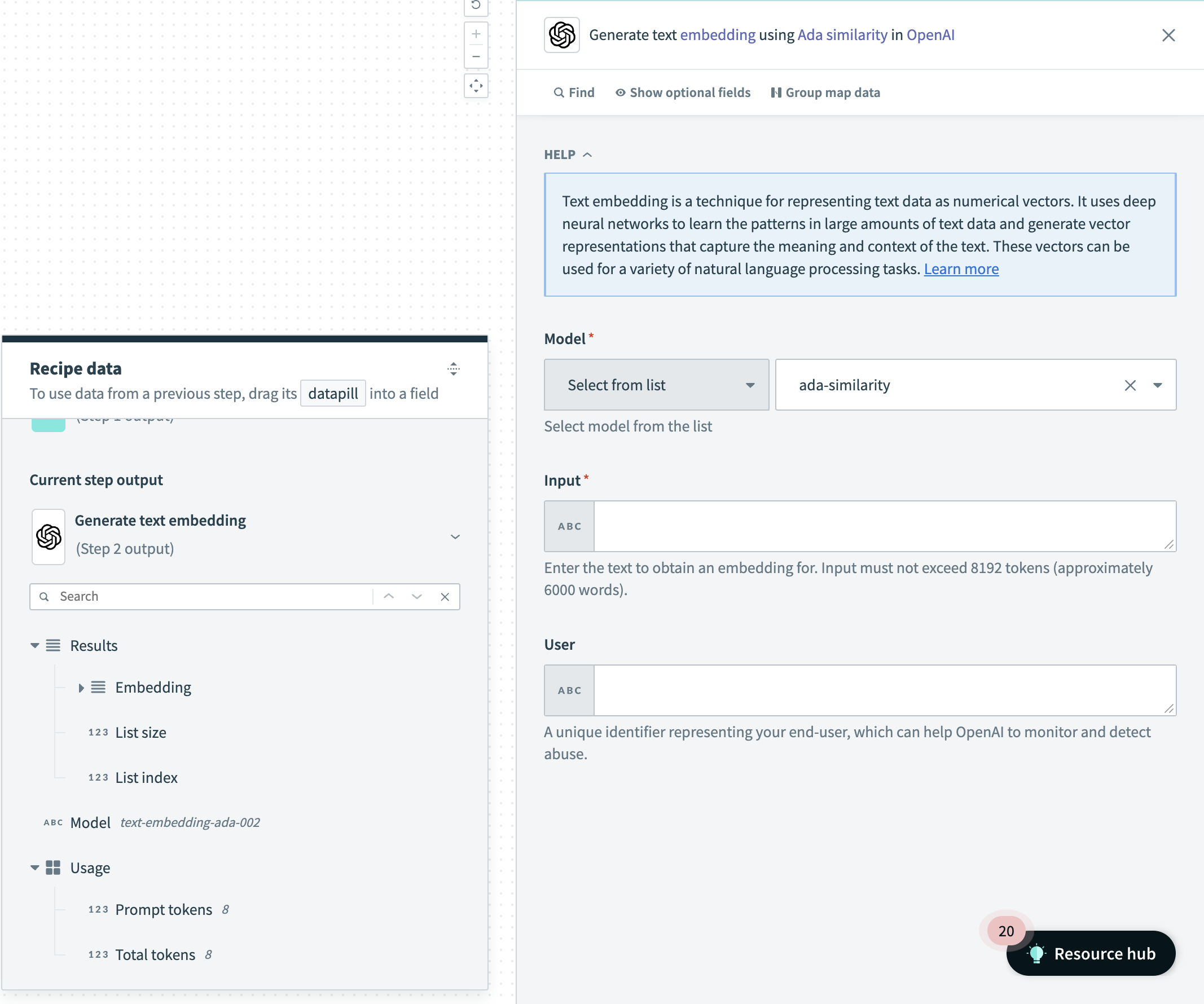
Task: Expand the Embedding tree node
Action: (x=80, y=687)
